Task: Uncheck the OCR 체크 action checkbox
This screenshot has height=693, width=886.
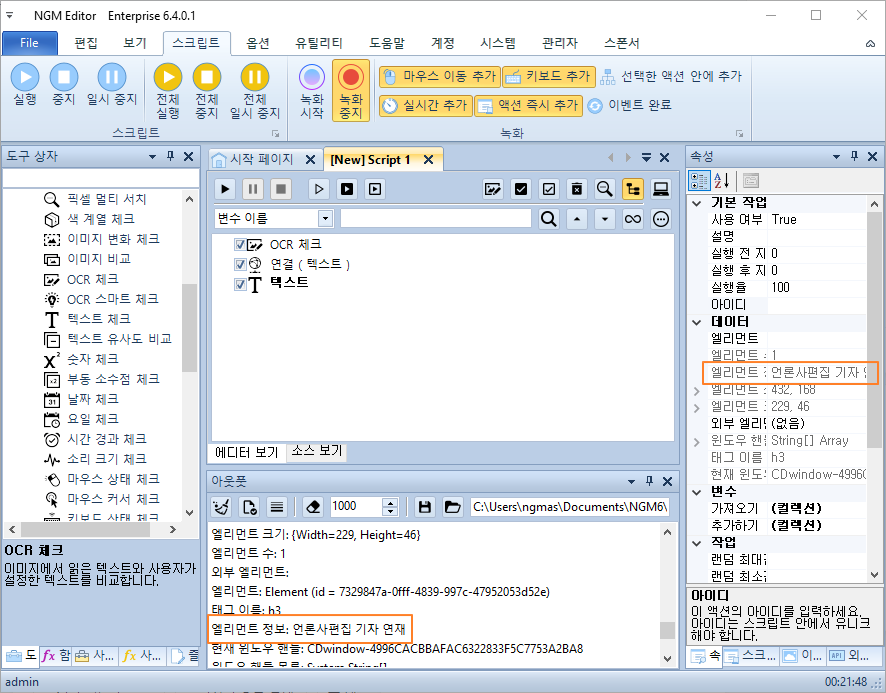Action: (x=240, y=245)
